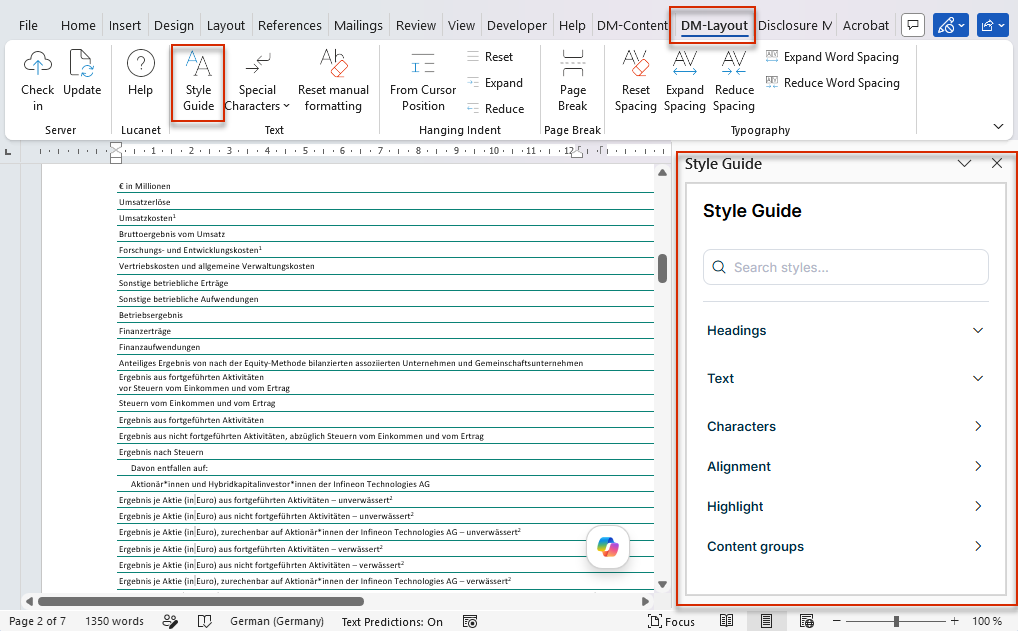
Task: Switch to the Layout tab
Action: (225, 25)
